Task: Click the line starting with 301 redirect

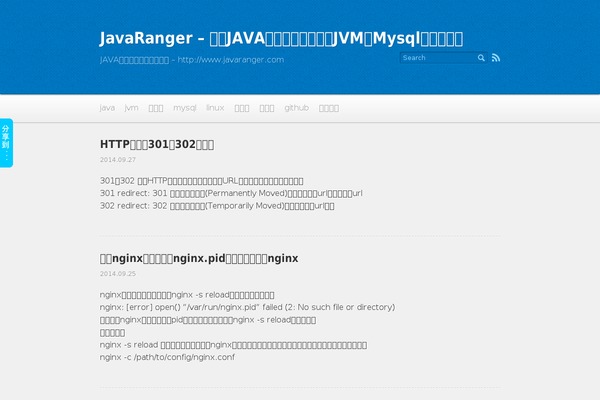Action: click(231, 193)
